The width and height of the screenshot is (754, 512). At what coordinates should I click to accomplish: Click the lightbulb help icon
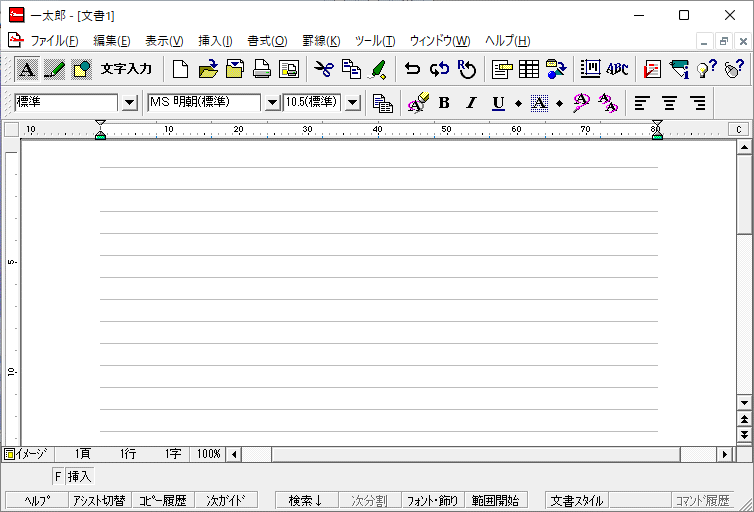[707, 69]
